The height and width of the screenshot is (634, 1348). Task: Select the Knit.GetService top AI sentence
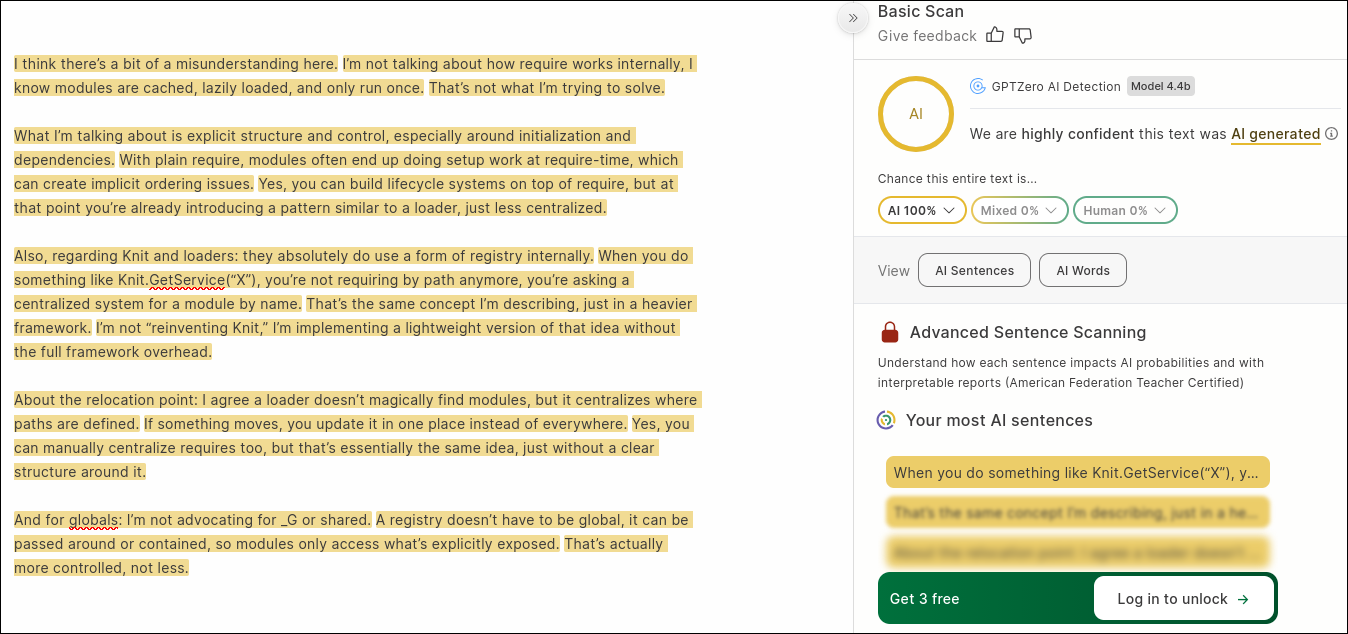[x=1078, y=473]
